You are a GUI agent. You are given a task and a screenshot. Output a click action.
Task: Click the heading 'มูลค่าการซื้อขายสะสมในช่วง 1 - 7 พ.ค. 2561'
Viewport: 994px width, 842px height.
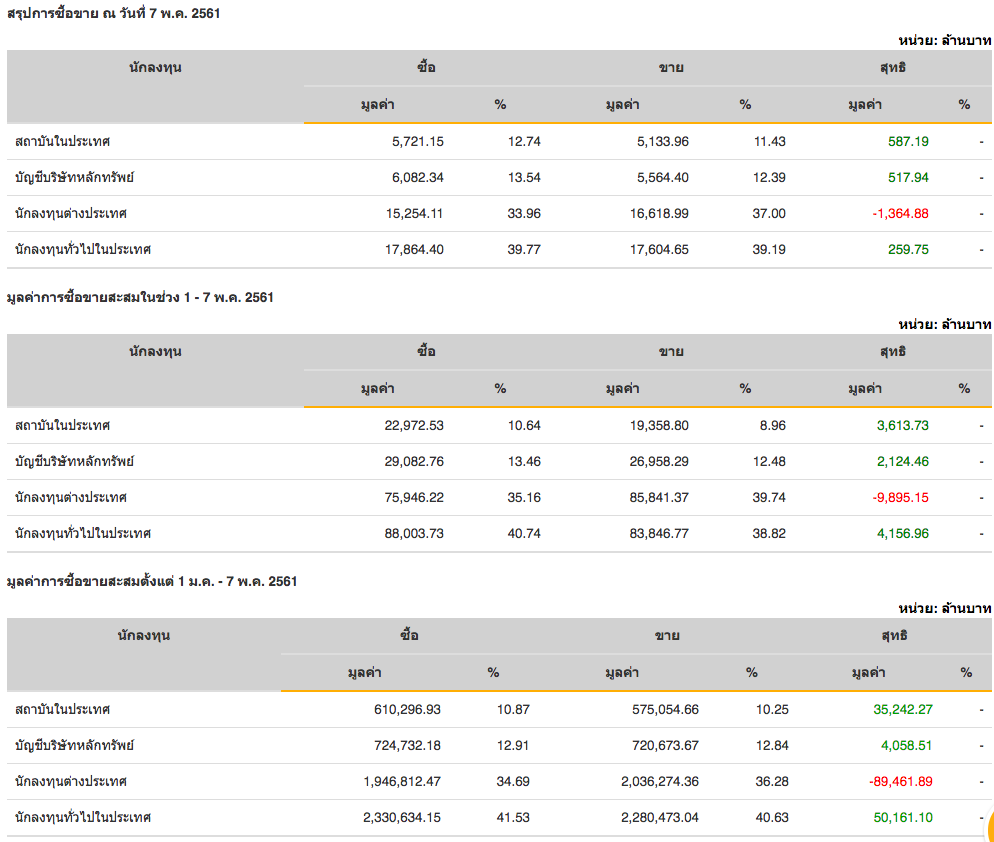(140, 297)
